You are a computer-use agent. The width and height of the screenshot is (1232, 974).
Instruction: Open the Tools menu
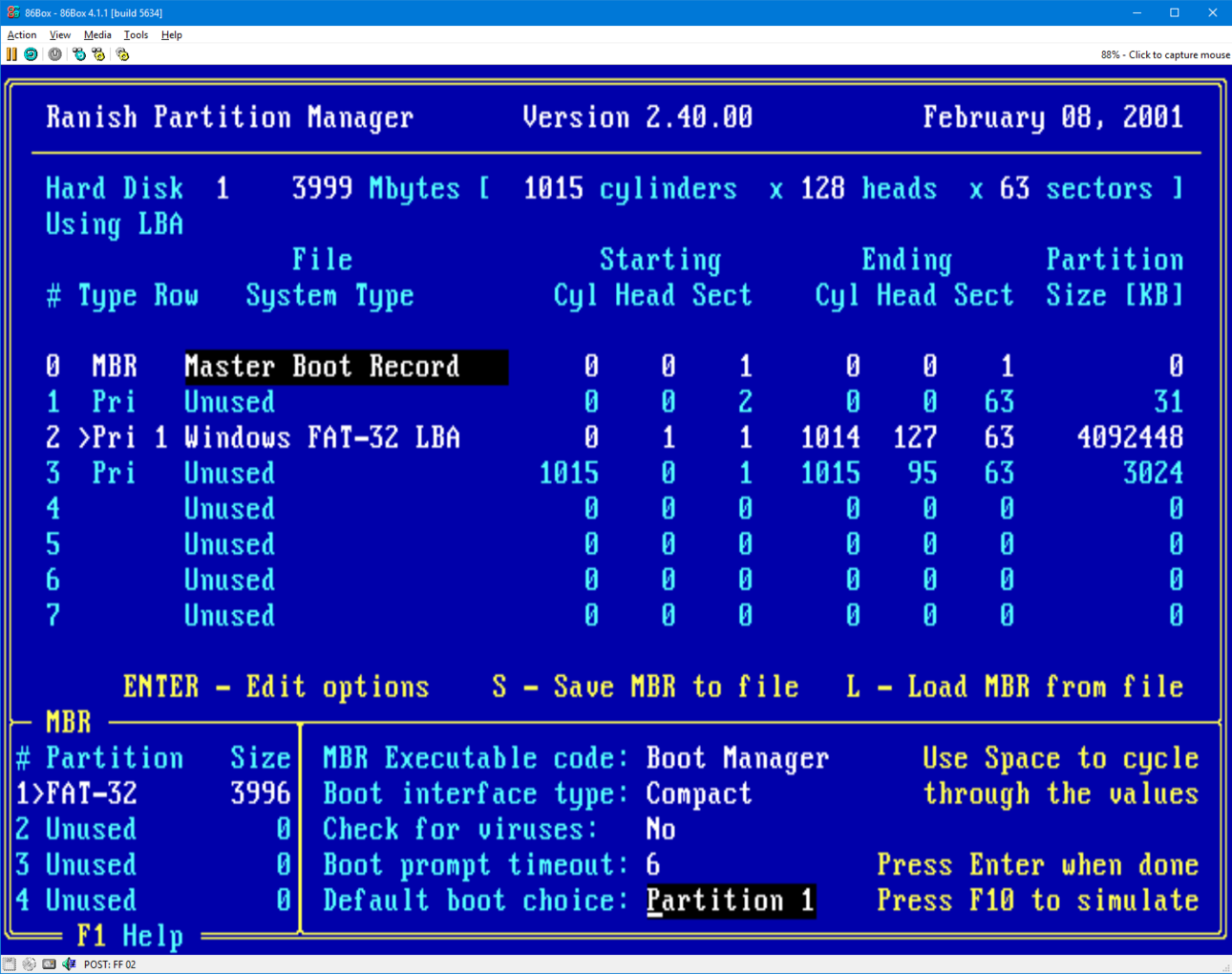136,34
